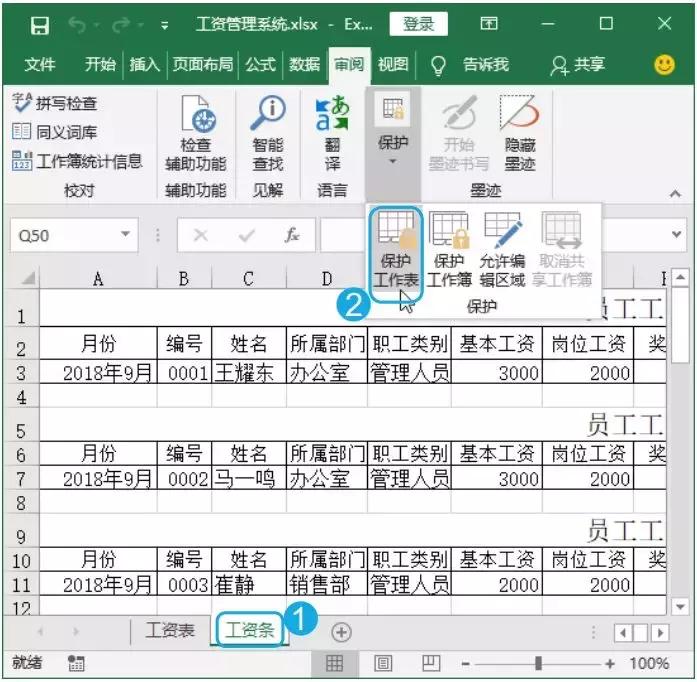697x682 pixels.
Task: Click the Name Box showing Q50
Action: (x=65, y=235)
